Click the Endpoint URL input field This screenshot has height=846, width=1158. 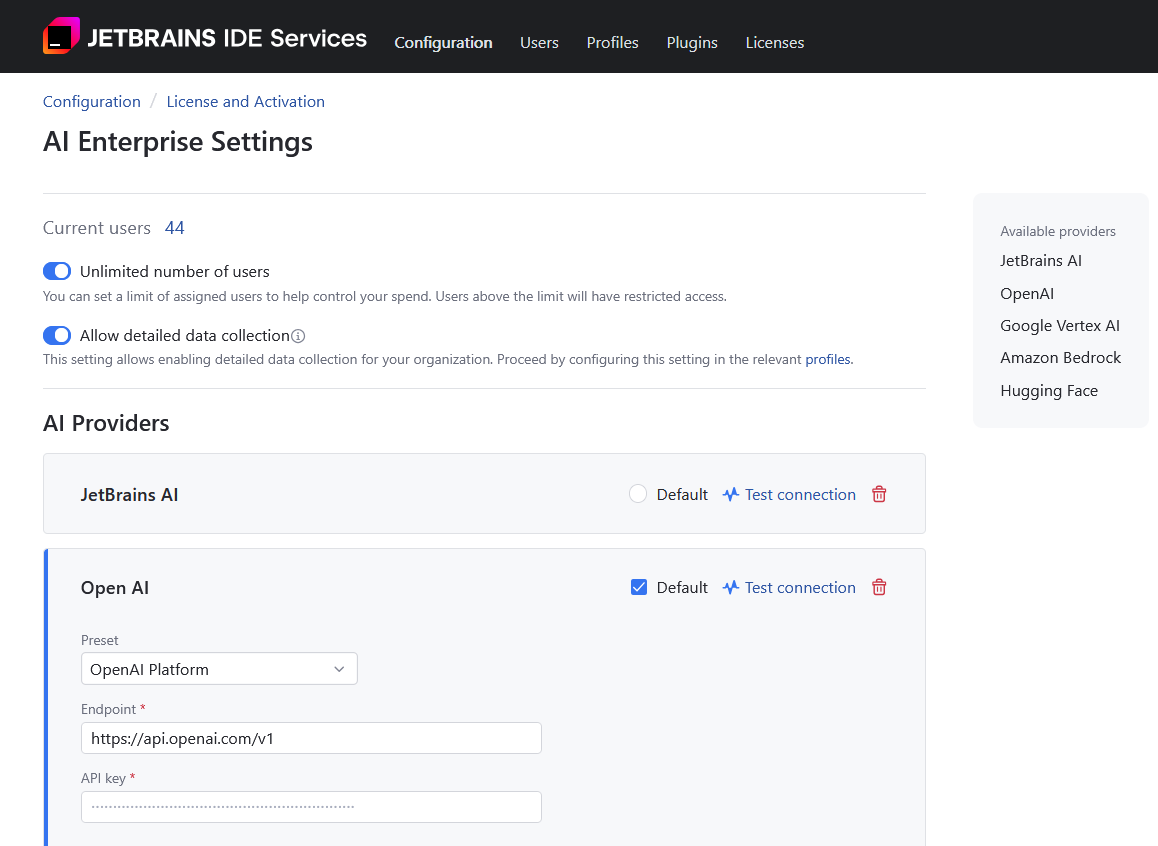point(311,738)
